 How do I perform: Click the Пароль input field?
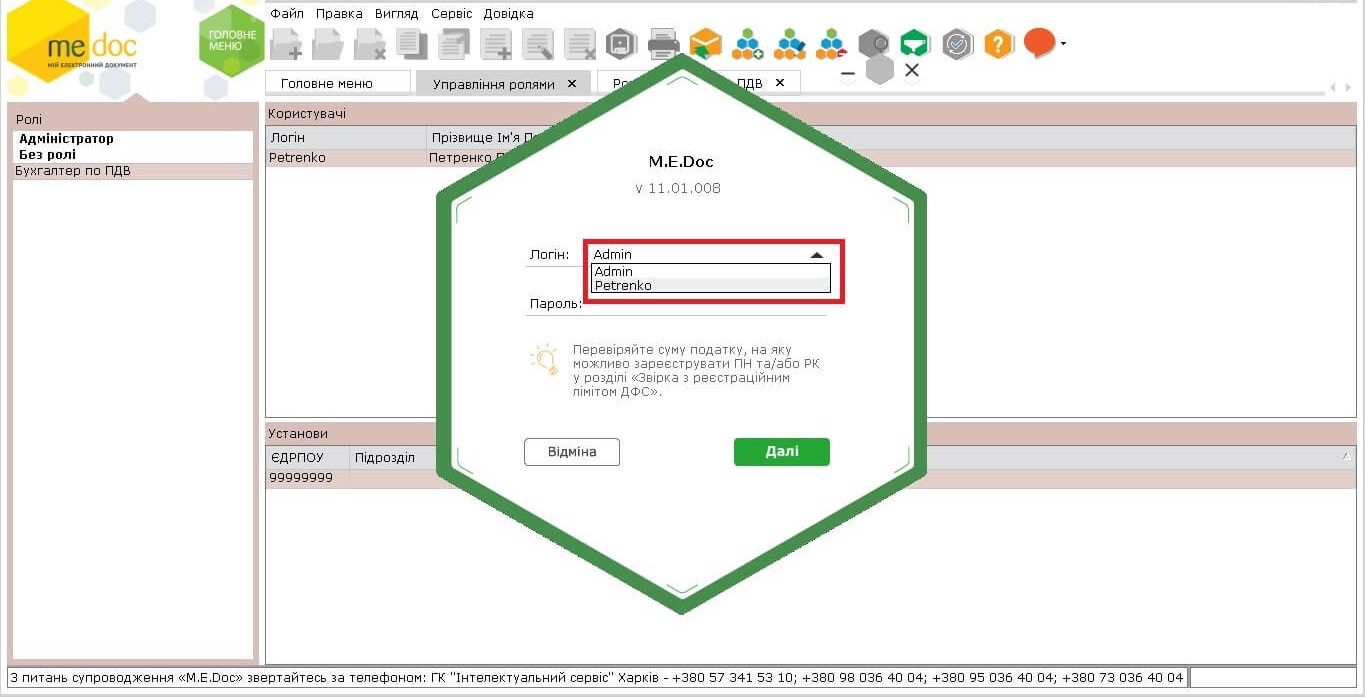pos(705,303)
